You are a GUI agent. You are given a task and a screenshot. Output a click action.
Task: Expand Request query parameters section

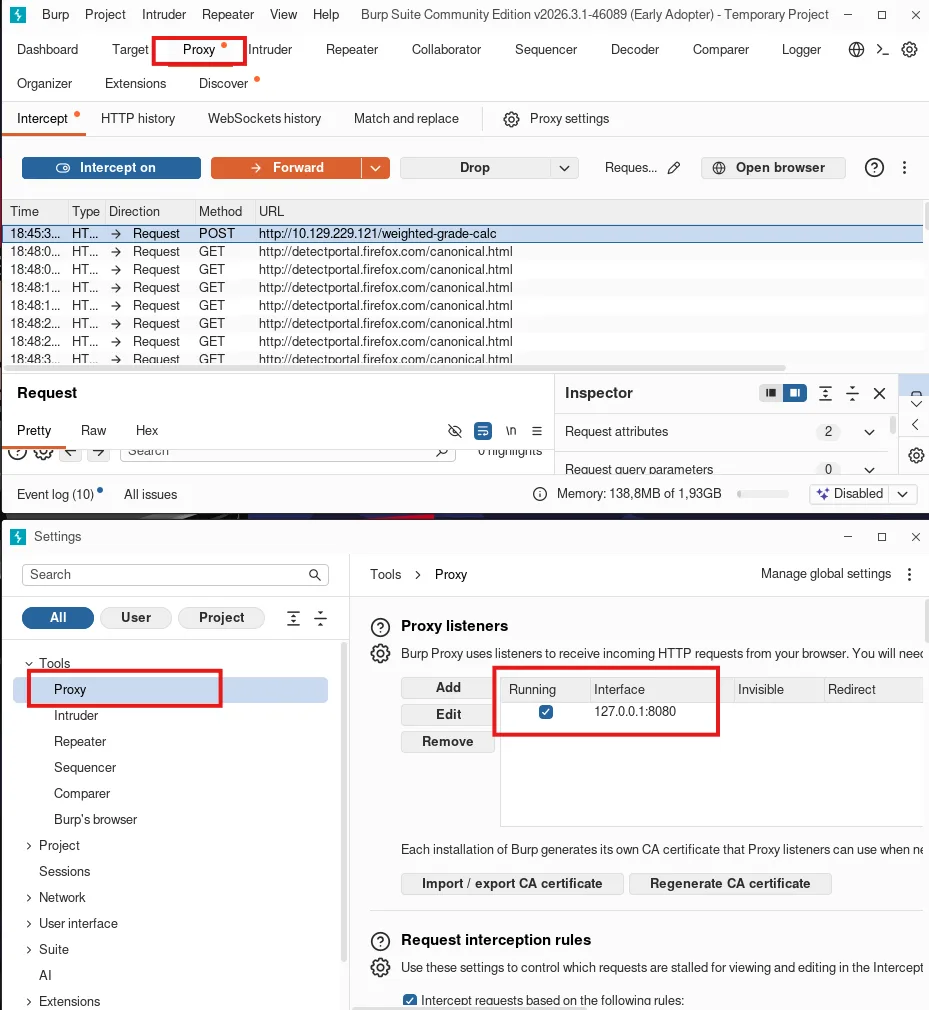pyautogui.click(x=869, y=470)
